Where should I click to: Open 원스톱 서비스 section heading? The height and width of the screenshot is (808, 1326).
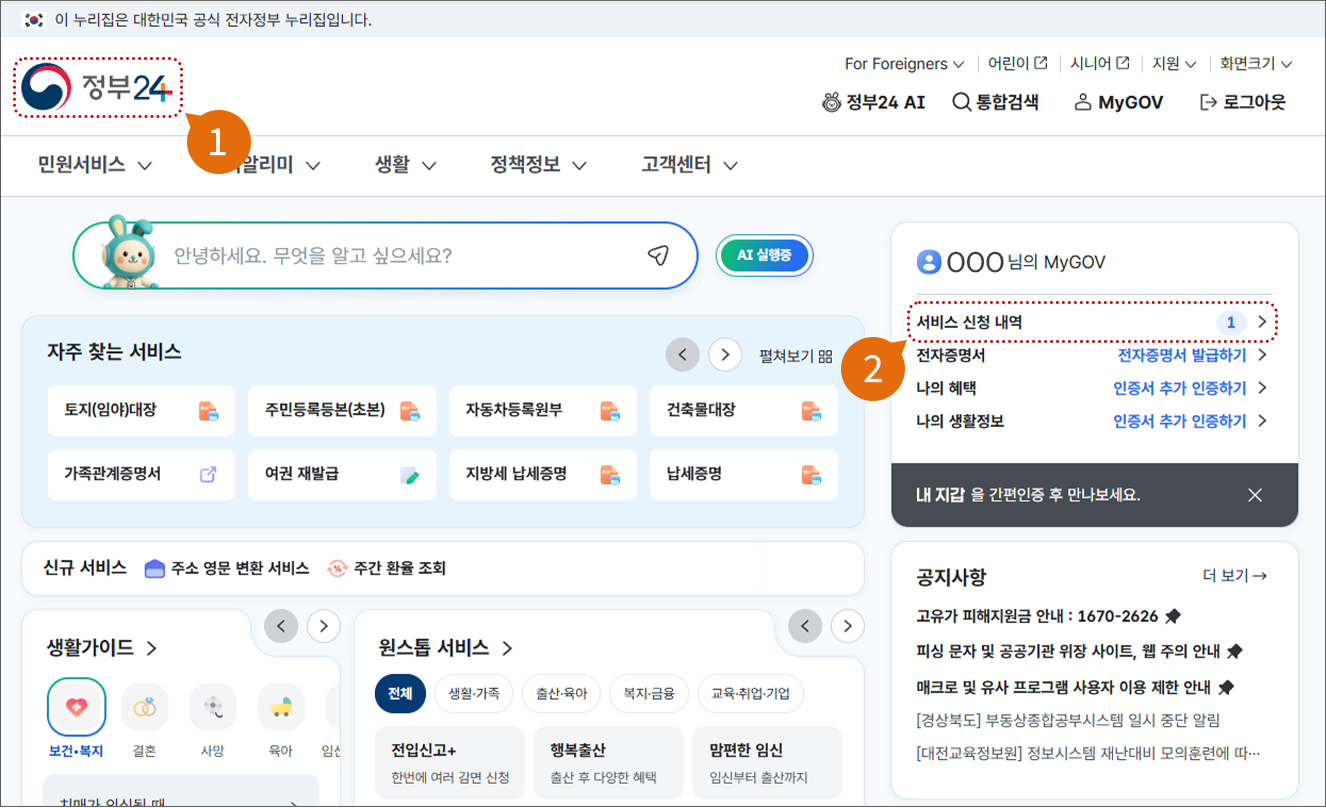coord(446,648)
